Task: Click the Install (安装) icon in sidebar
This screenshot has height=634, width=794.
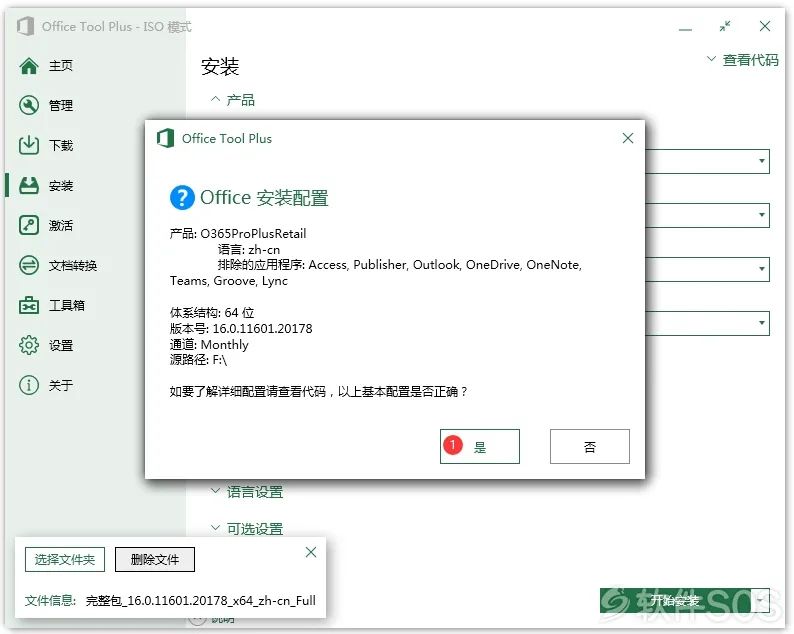Action: [x=29, y=185]
